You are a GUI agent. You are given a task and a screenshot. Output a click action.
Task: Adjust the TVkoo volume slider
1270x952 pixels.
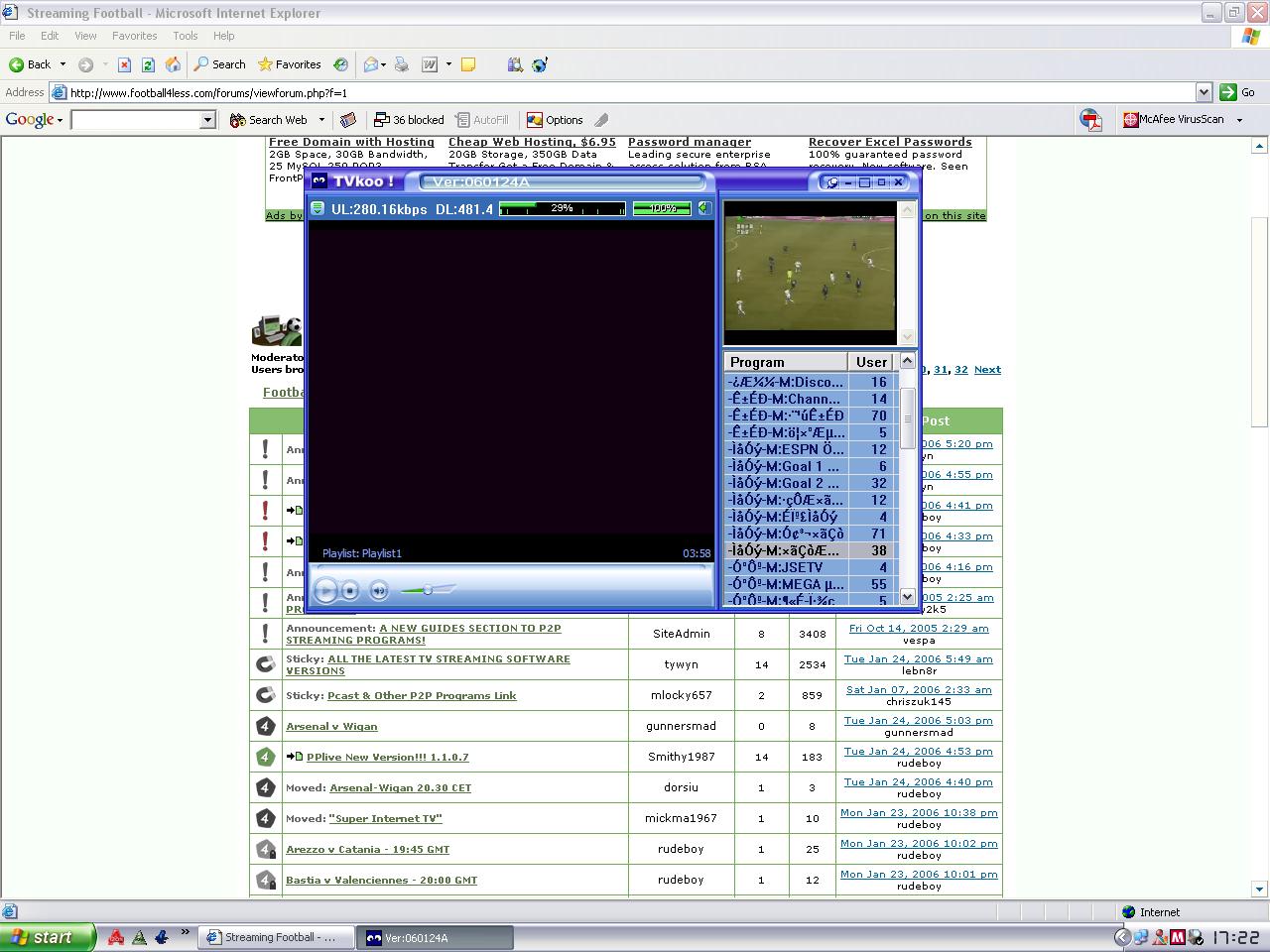[x=428, y=590]
